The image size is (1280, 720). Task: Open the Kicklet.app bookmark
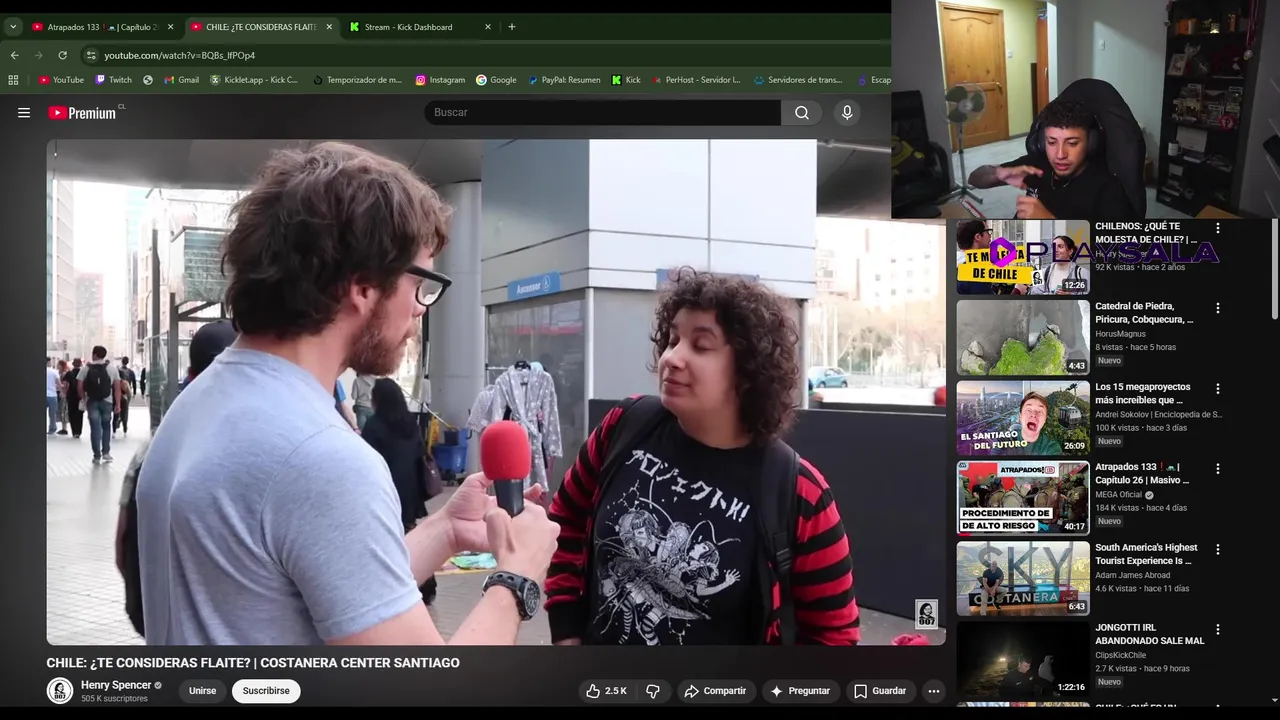point(254,80)
